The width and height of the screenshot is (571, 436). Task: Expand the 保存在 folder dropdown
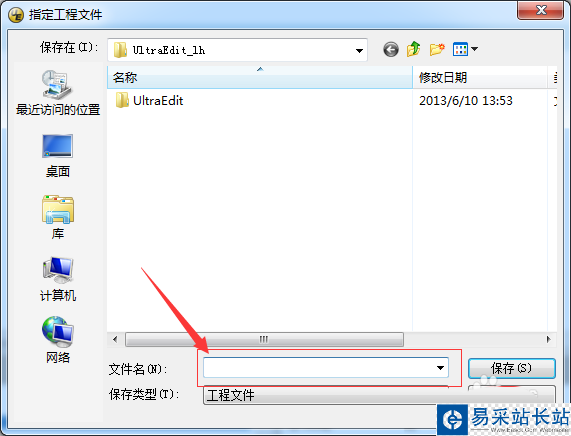(x=359, y=50)
